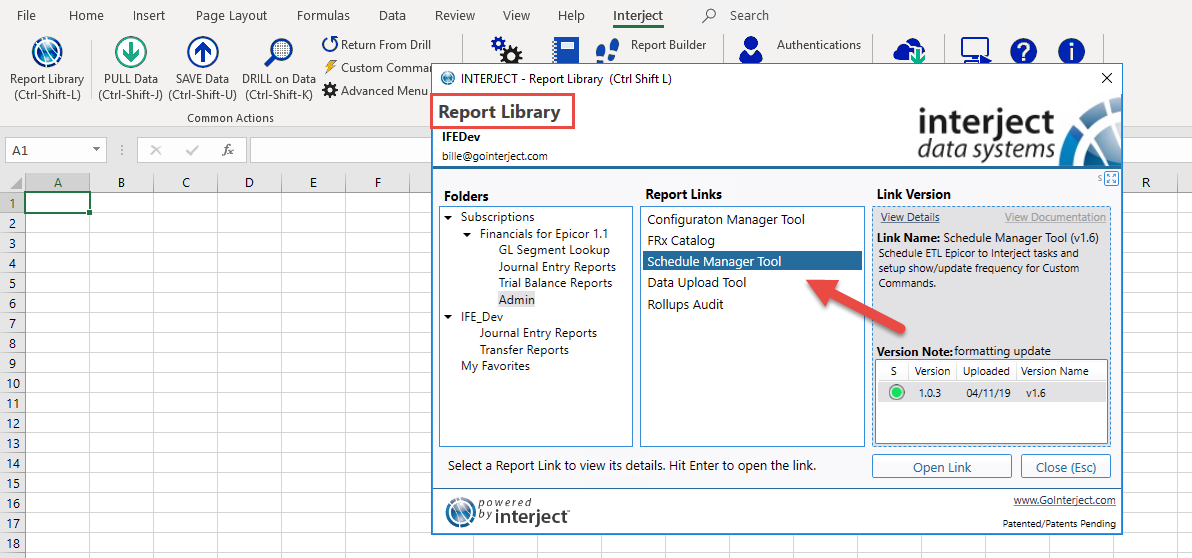Select the FRx Catalog report link
1192x558 pixels.
coord(681,241)
